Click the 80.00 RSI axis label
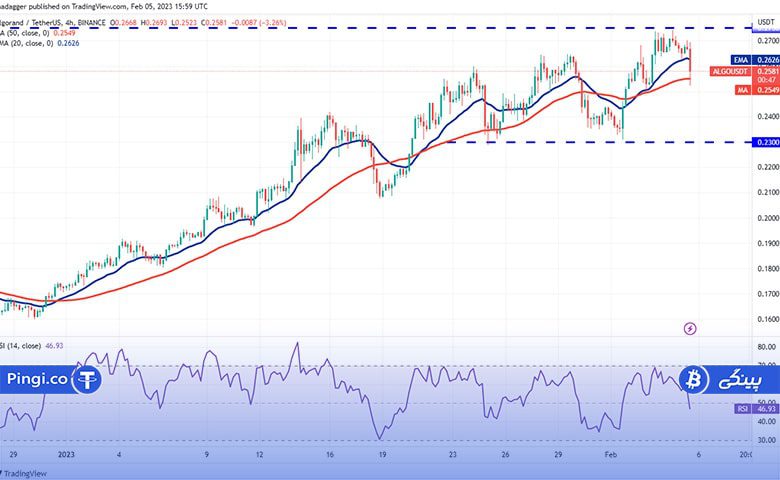 [x=767, y=347]
